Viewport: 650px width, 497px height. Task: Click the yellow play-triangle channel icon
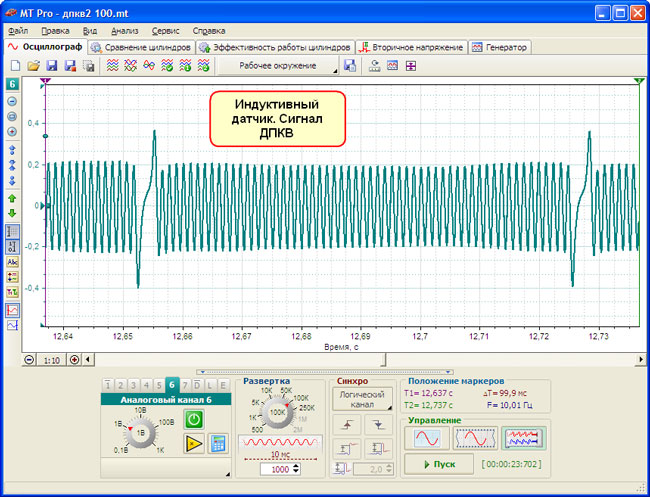pos(194,444)
